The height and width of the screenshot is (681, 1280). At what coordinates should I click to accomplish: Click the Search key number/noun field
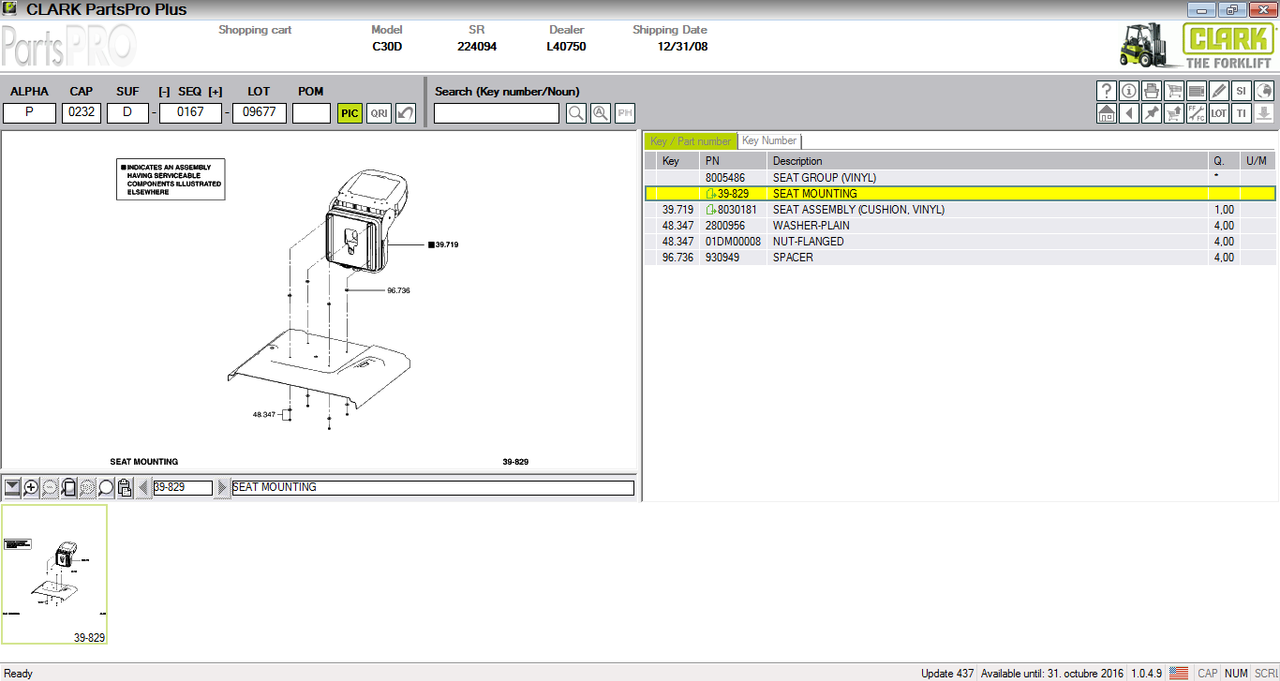tap(496, 113)
